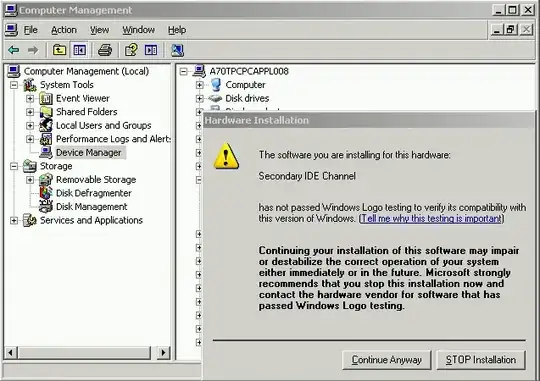Open 'Tell me why this testing is important' link
The height and width of the screenshot is (381, 540).
click(x=431, y=219)
